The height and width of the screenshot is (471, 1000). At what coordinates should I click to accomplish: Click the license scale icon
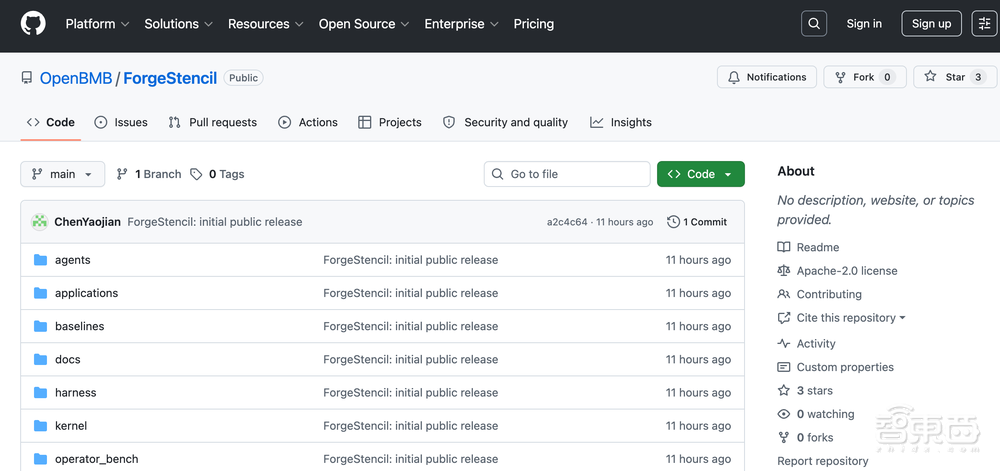[784, 271]
